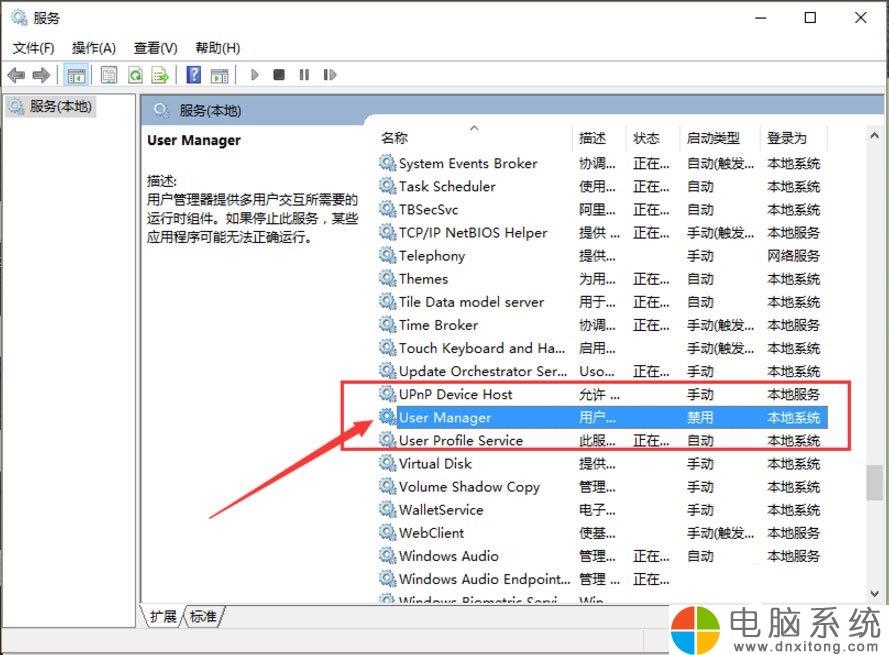Click gear icon of Themes service
This screenshot has height=655, width=889.
click(387, 279)
